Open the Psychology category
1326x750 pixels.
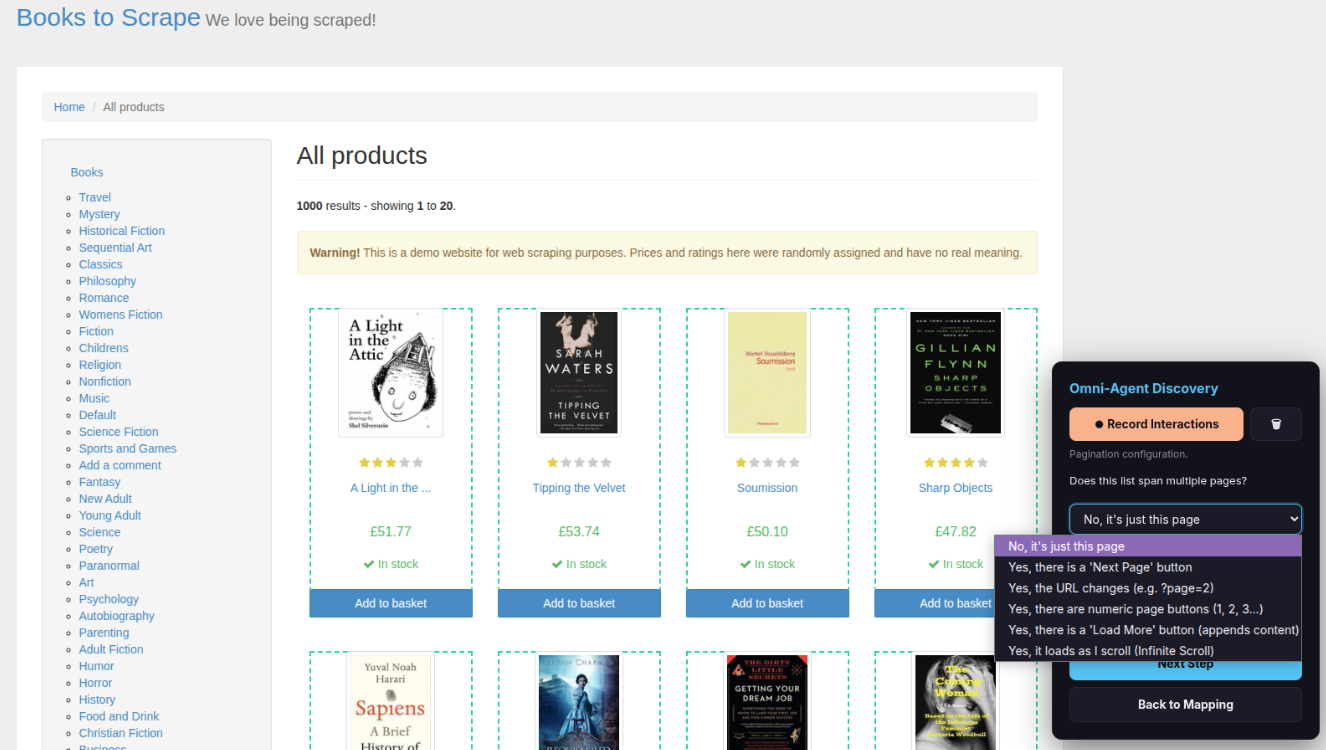109,599
